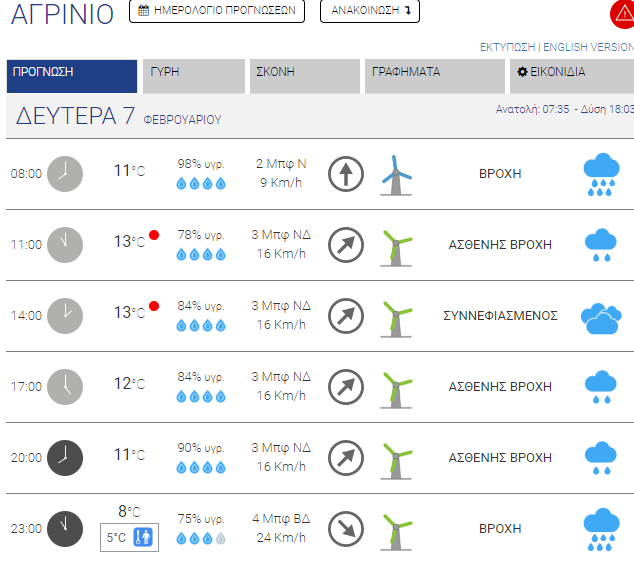Image resolution: width=634 pixels, height=562 pixels.
Task: Click the southeast wind arrow at 23:00
Action: (x=346, y=529)
